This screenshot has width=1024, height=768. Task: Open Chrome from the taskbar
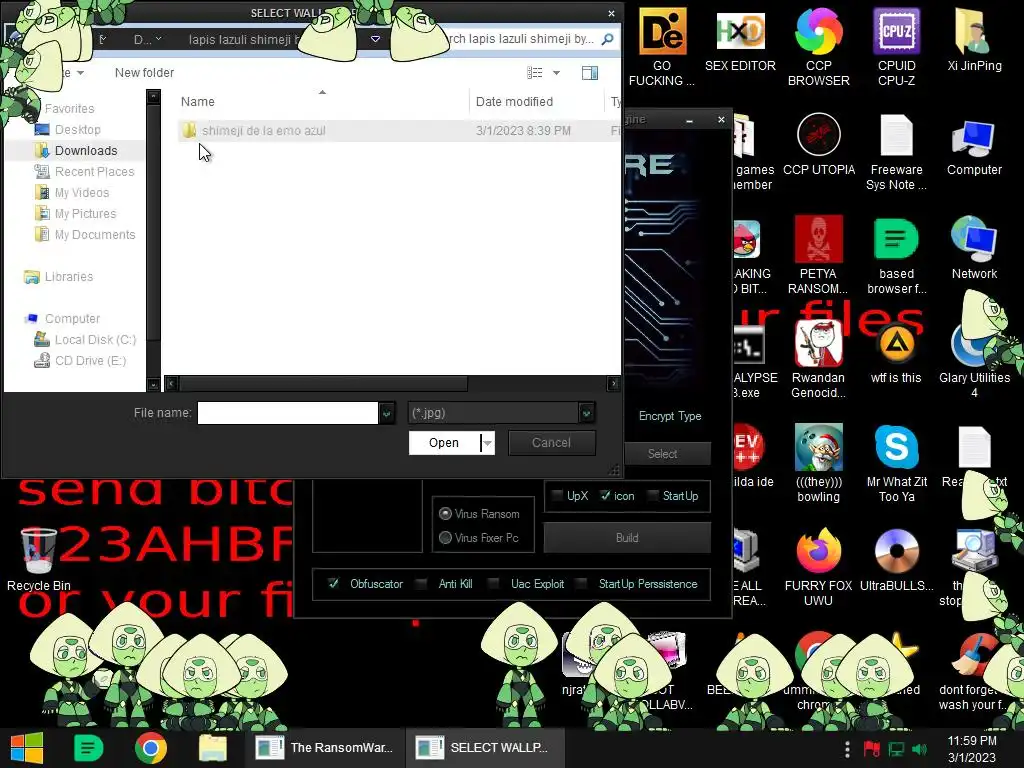coord(150,748)
